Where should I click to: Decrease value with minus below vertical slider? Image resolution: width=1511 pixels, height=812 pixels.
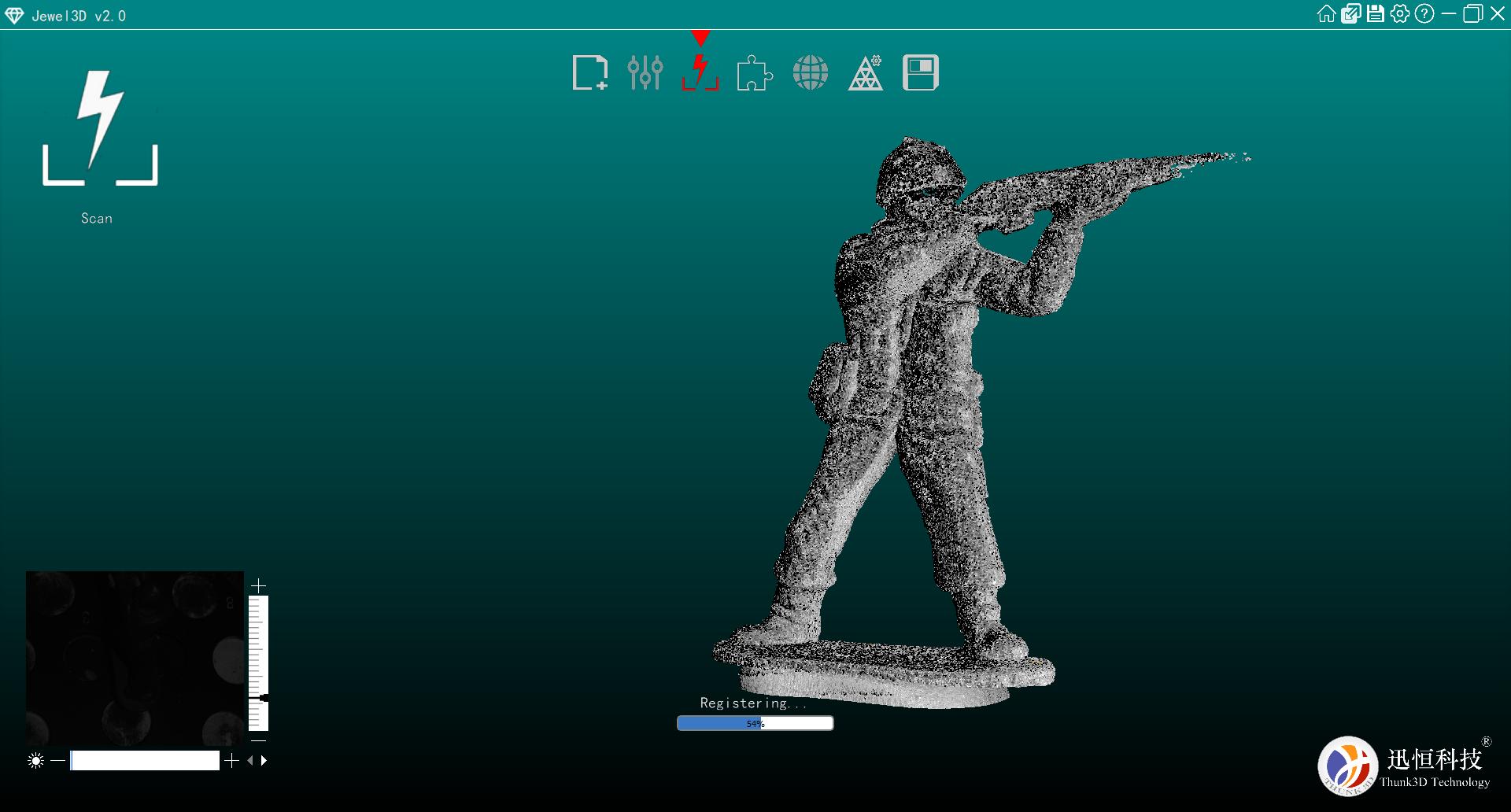pyautogui.click(x=258, y=740)
